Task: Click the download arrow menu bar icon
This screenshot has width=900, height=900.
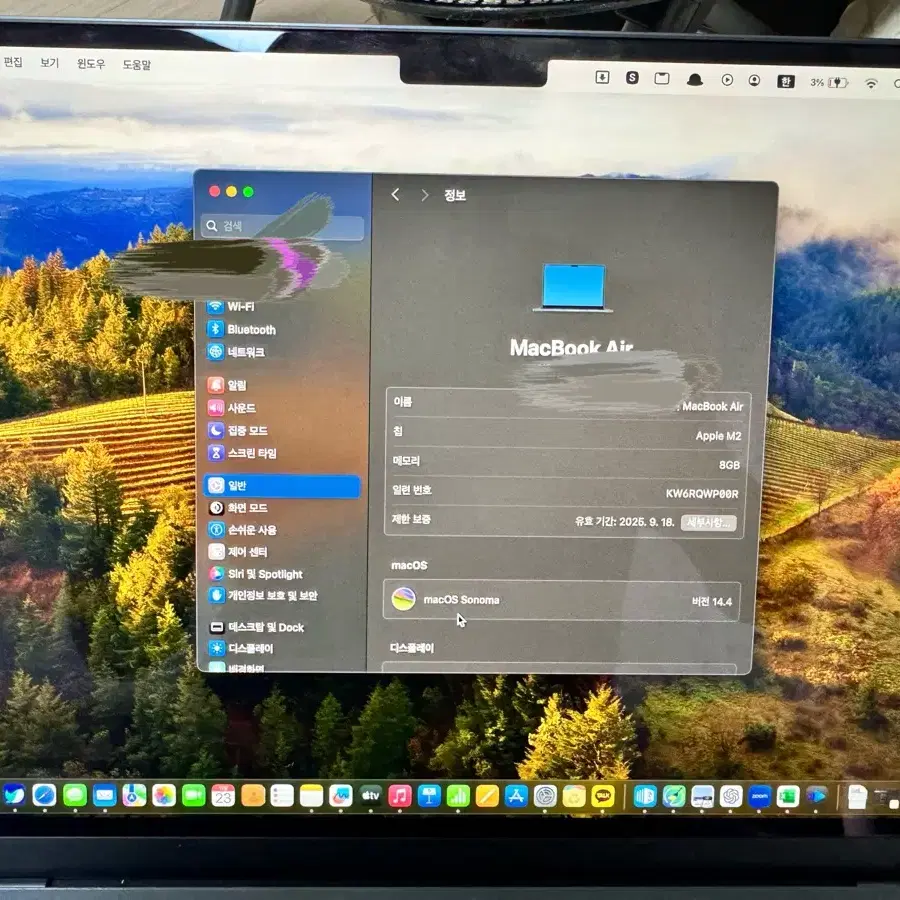Action: (x=602, y=77)
